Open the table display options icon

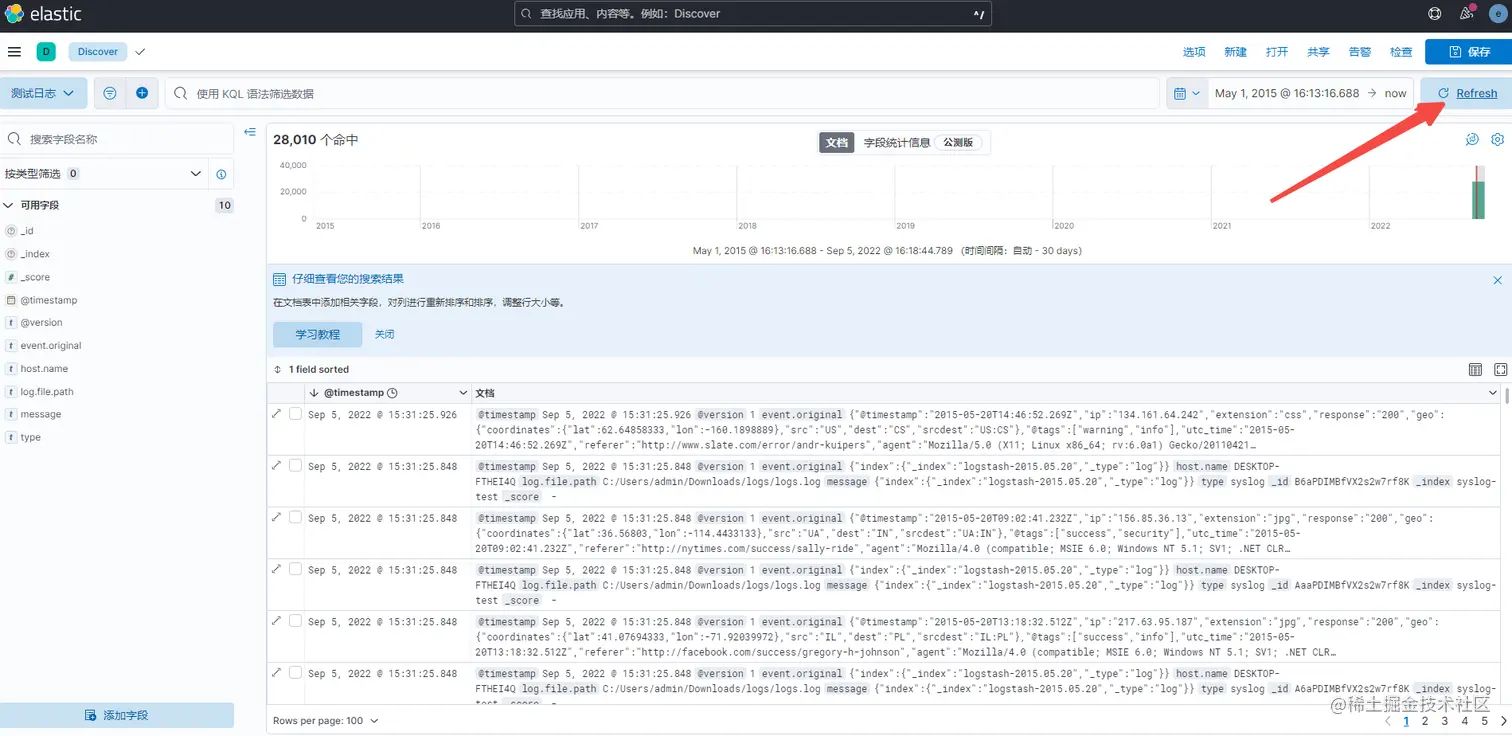tap(1475, 370)
